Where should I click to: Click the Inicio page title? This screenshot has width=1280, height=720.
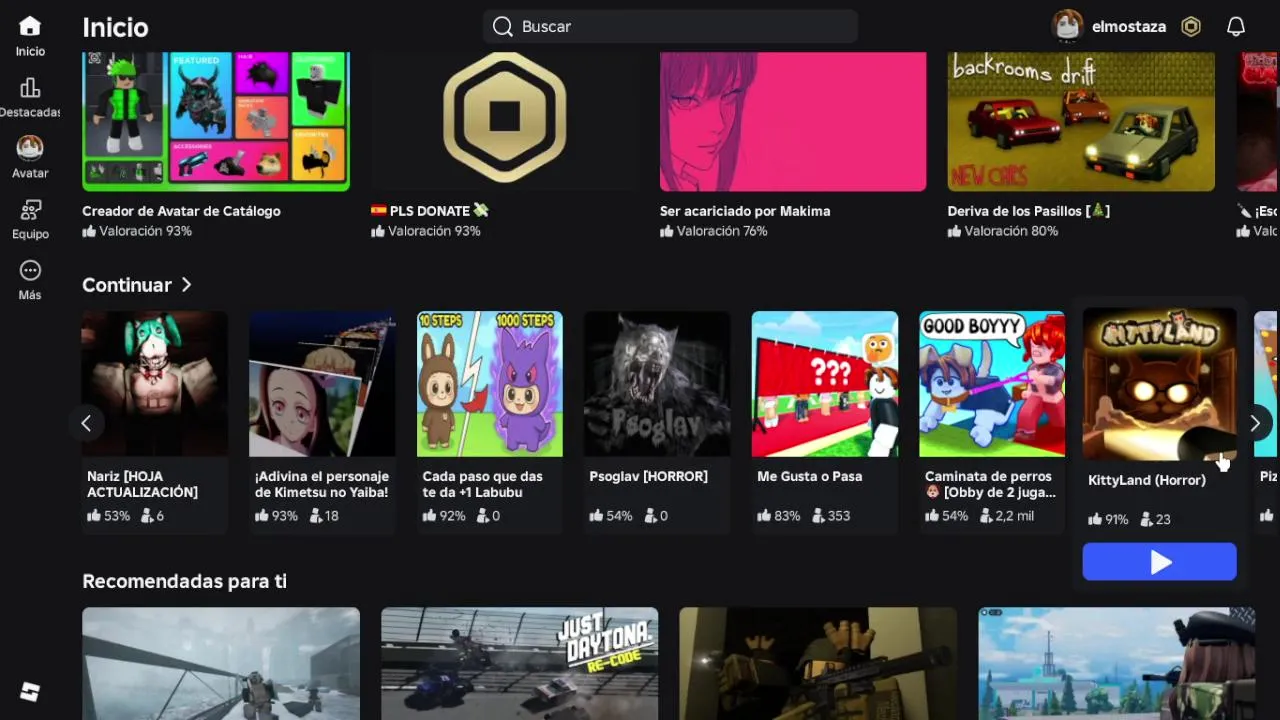(x=115, y=27)
